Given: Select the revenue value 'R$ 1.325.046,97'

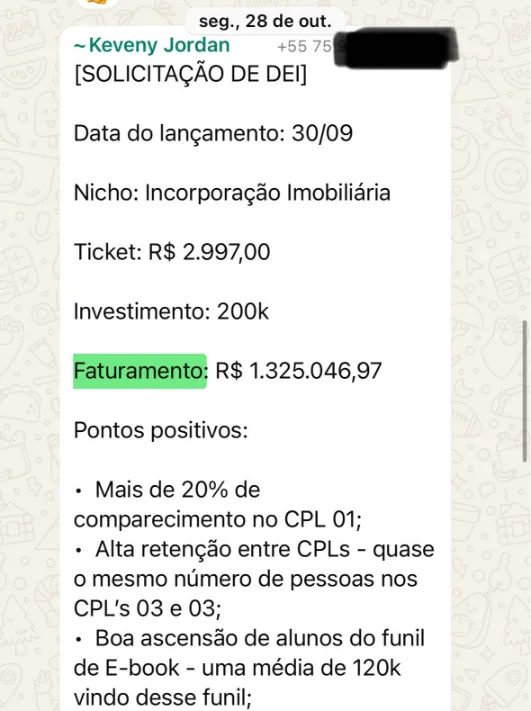Looking at the screenshot, I should 299,371.
